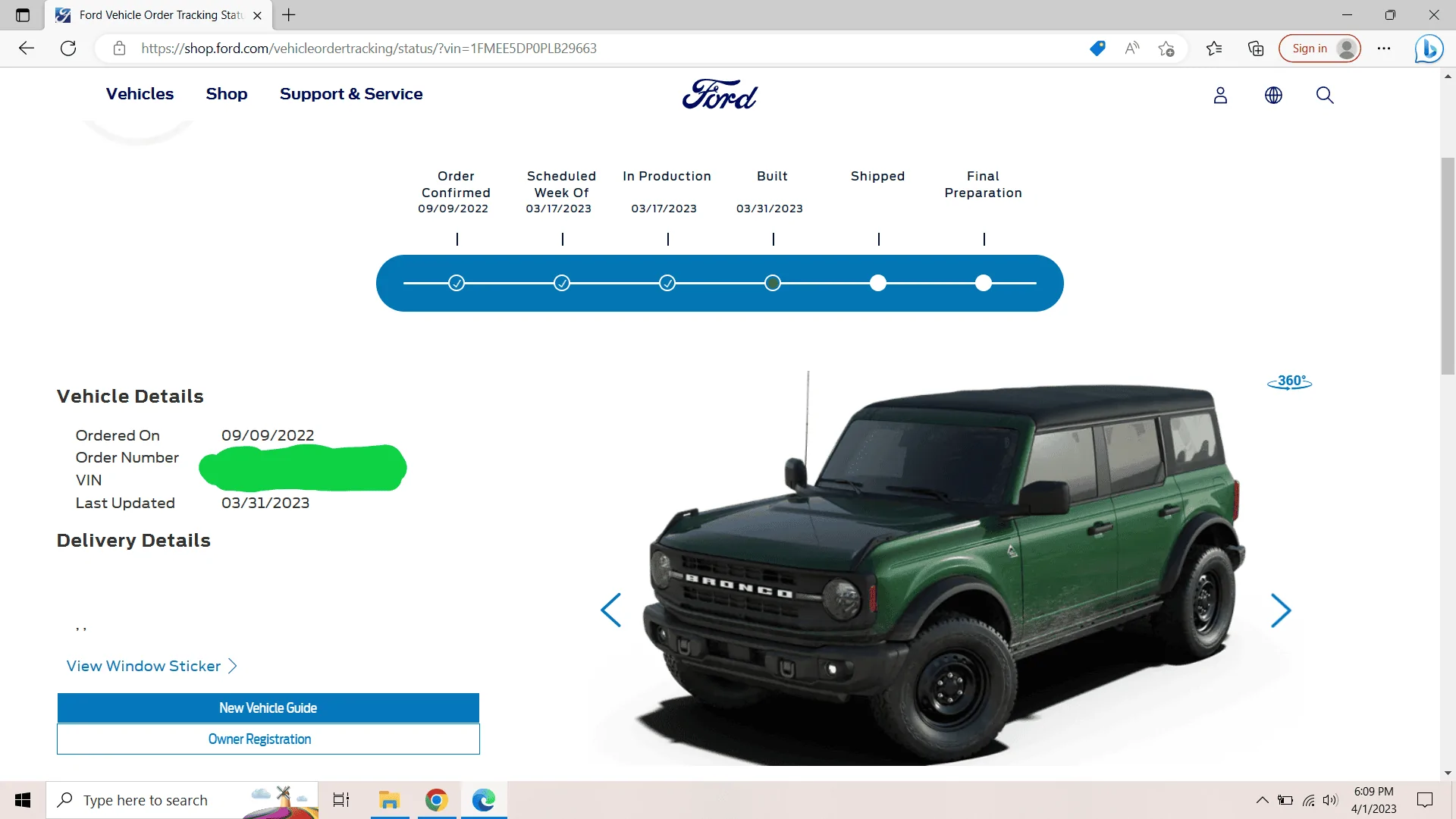The image size is (1456, 819).
Task: Open the shopping price tag icon
Action: point(1097,49)
